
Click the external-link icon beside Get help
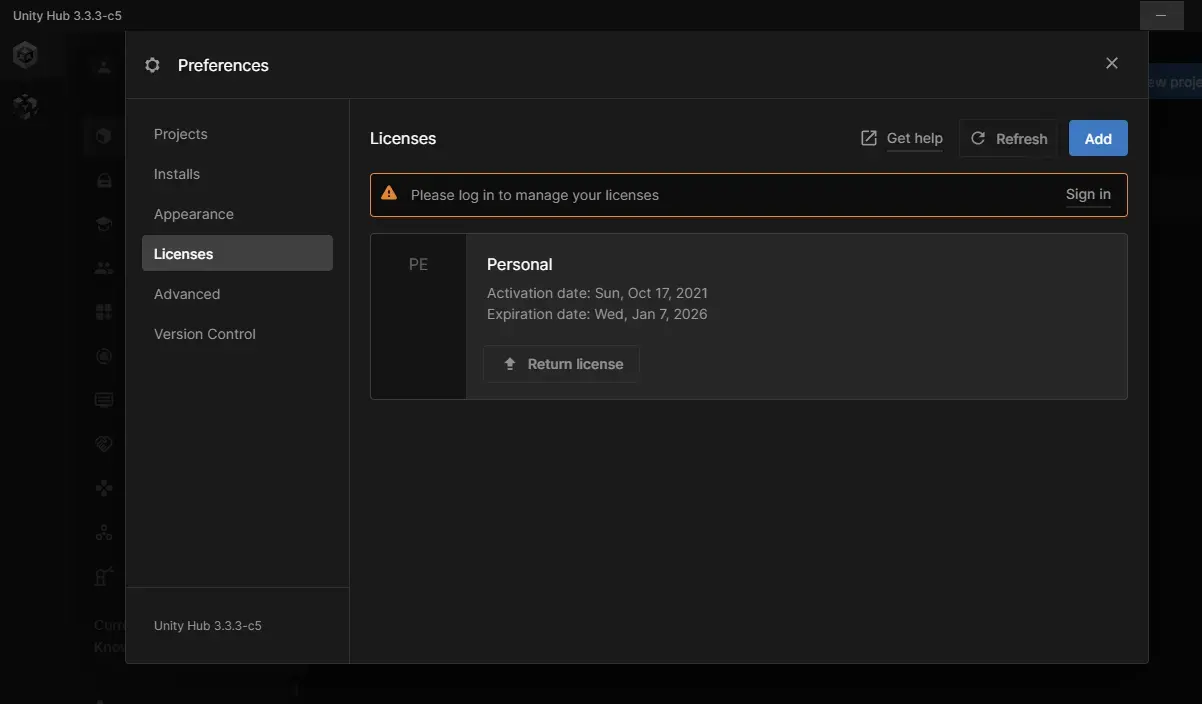click(869, 138)
